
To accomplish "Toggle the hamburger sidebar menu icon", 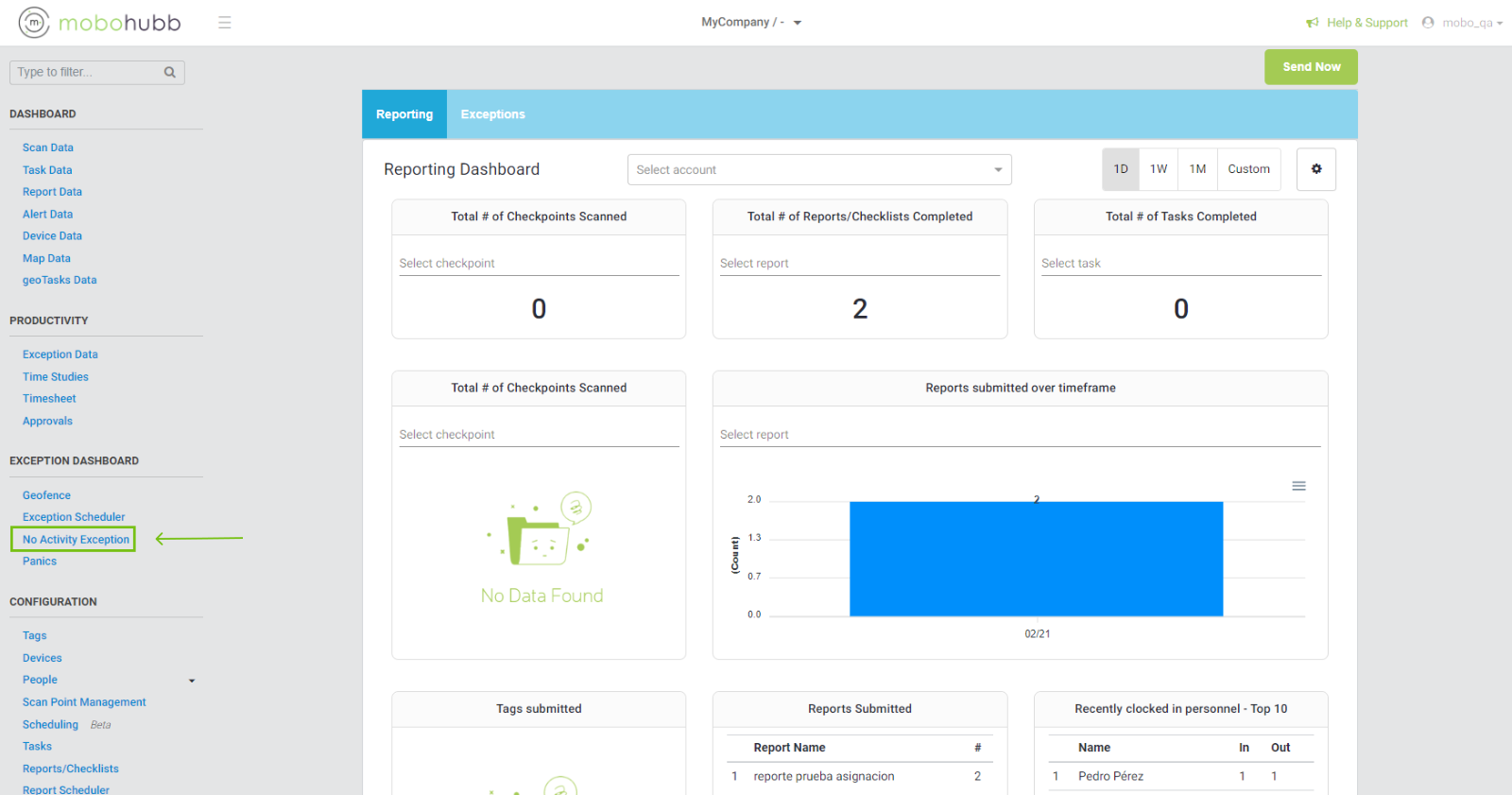I will pos(225,23).
